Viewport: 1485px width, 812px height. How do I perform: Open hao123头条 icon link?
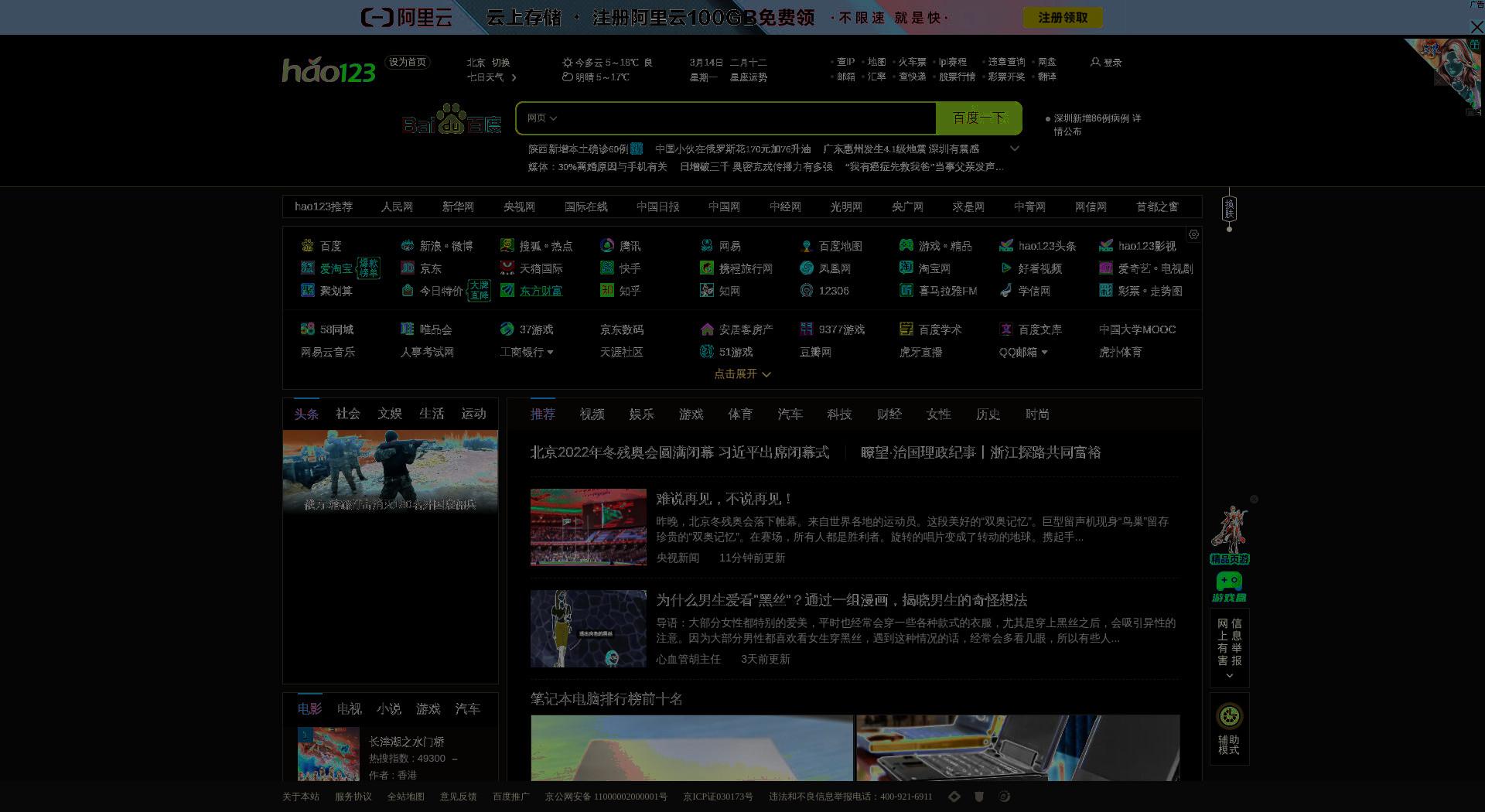tap(1006, 246)
